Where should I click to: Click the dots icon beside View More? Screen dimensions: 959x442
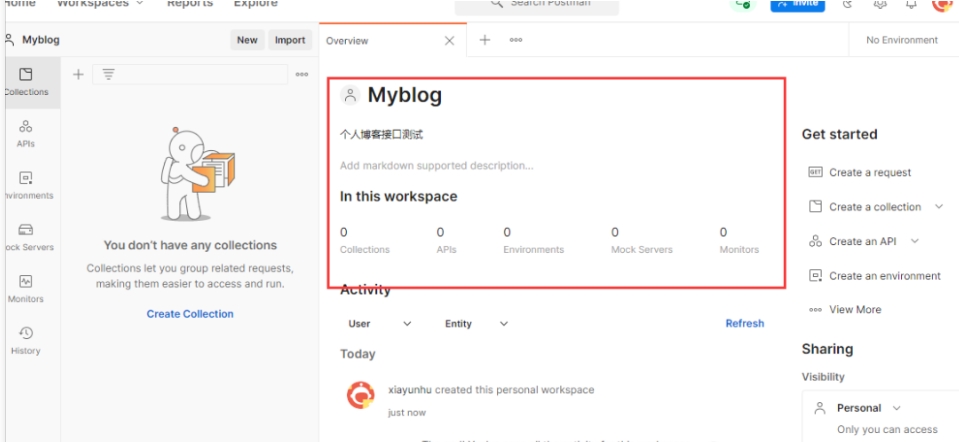[815, 310]
